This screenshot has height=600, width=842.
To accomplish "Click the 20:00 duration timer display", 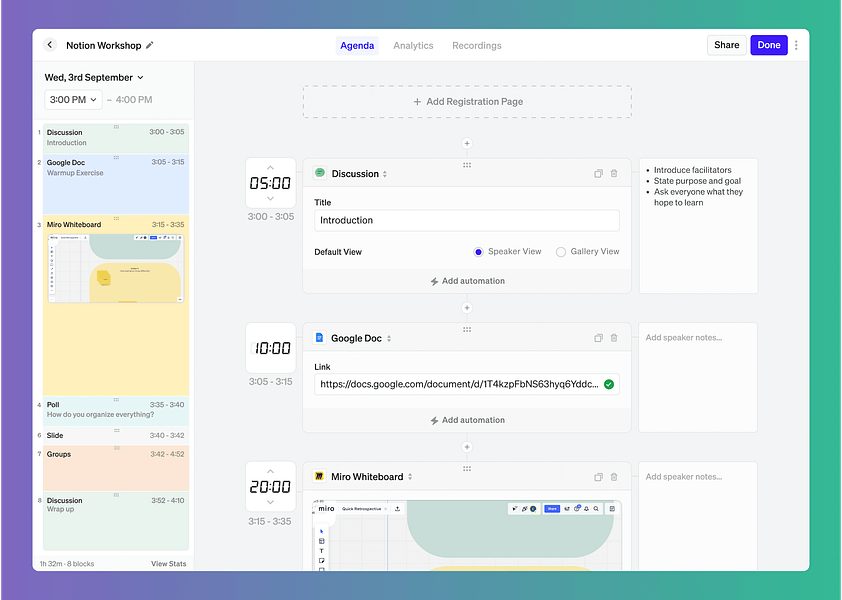I will (270, 487).
